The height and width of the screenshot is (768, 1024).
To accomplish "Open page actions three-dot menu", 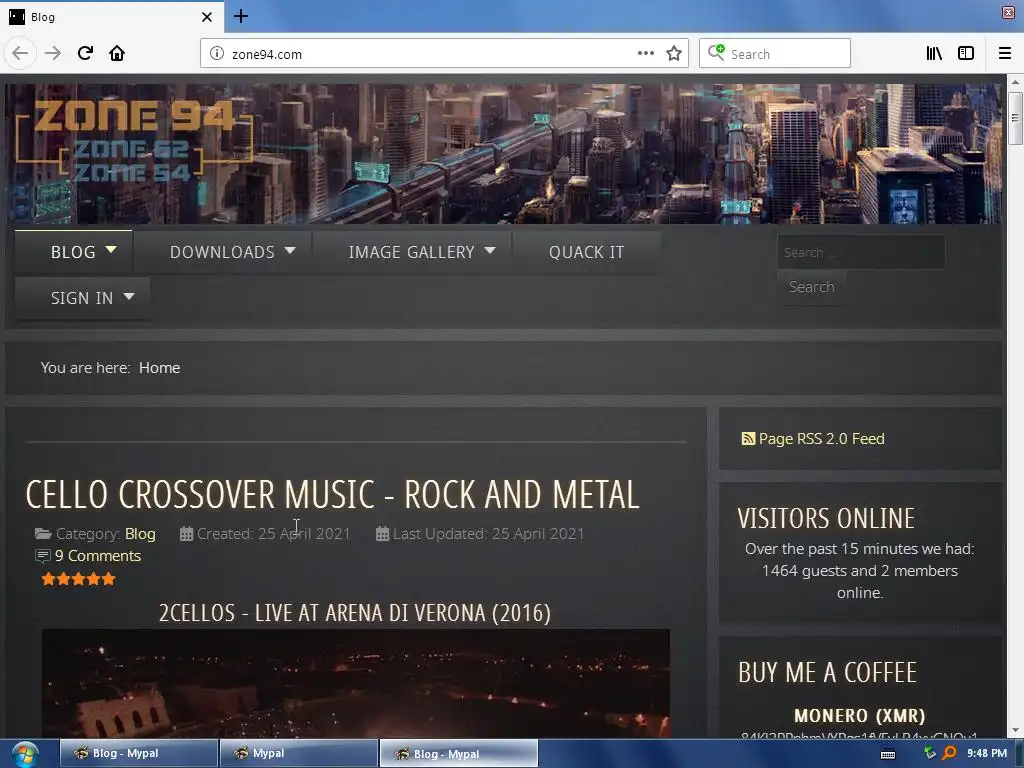I will pos(645,54).
